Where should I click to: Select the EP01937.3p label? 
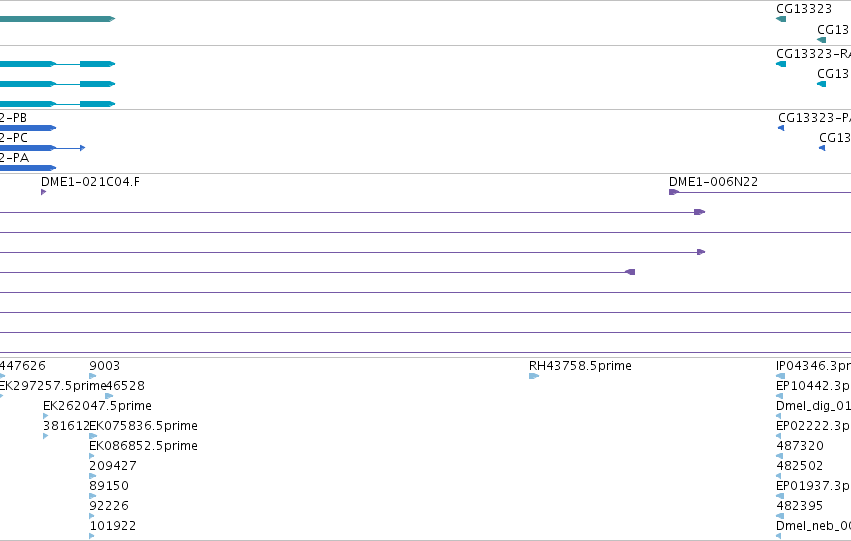tap(814, 486)
